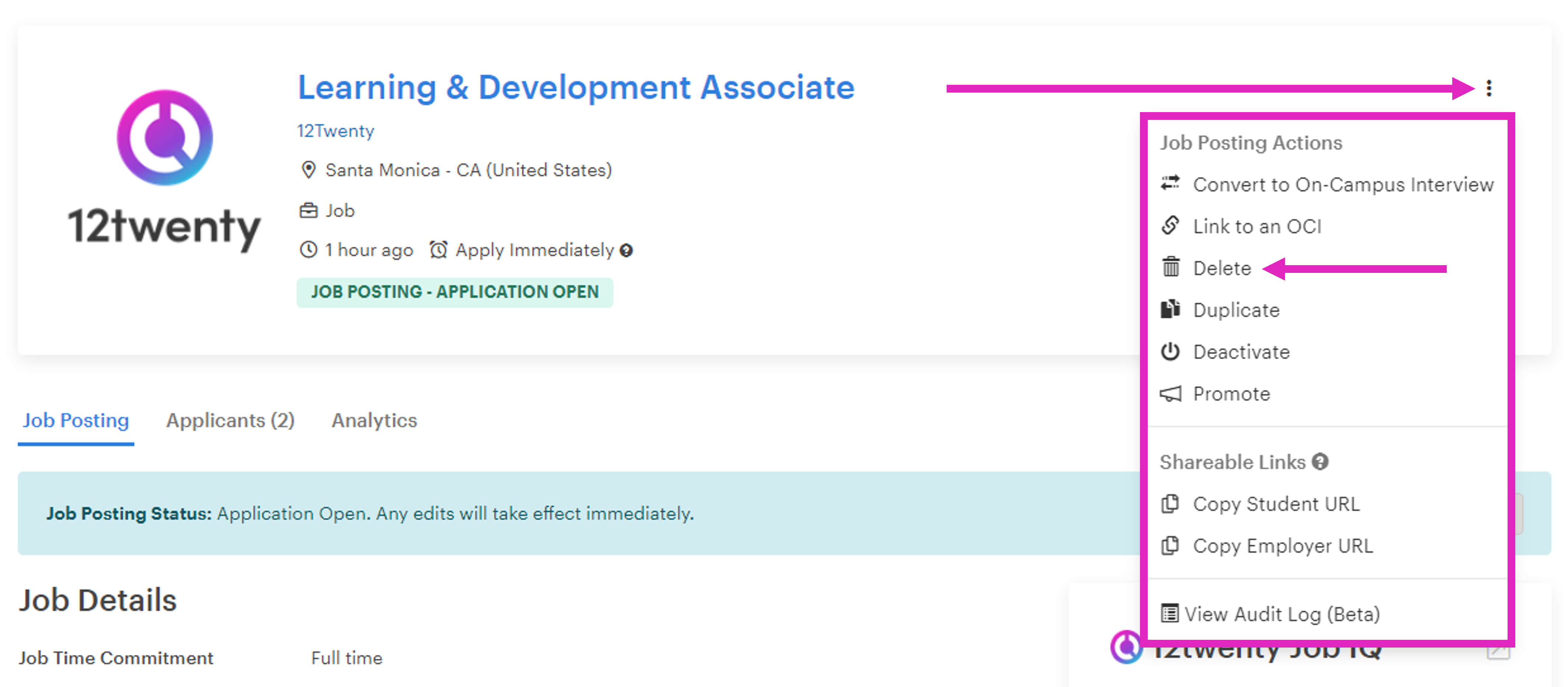
Task: Open the Applicants (2) tab
Action: [230, 420]
